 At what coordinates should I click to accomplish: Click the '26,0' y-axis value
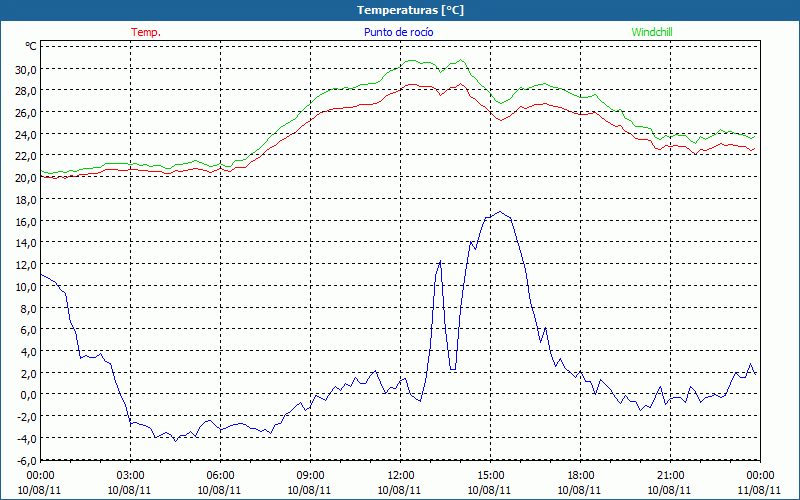pyautogui.click(x=26, y=113)
